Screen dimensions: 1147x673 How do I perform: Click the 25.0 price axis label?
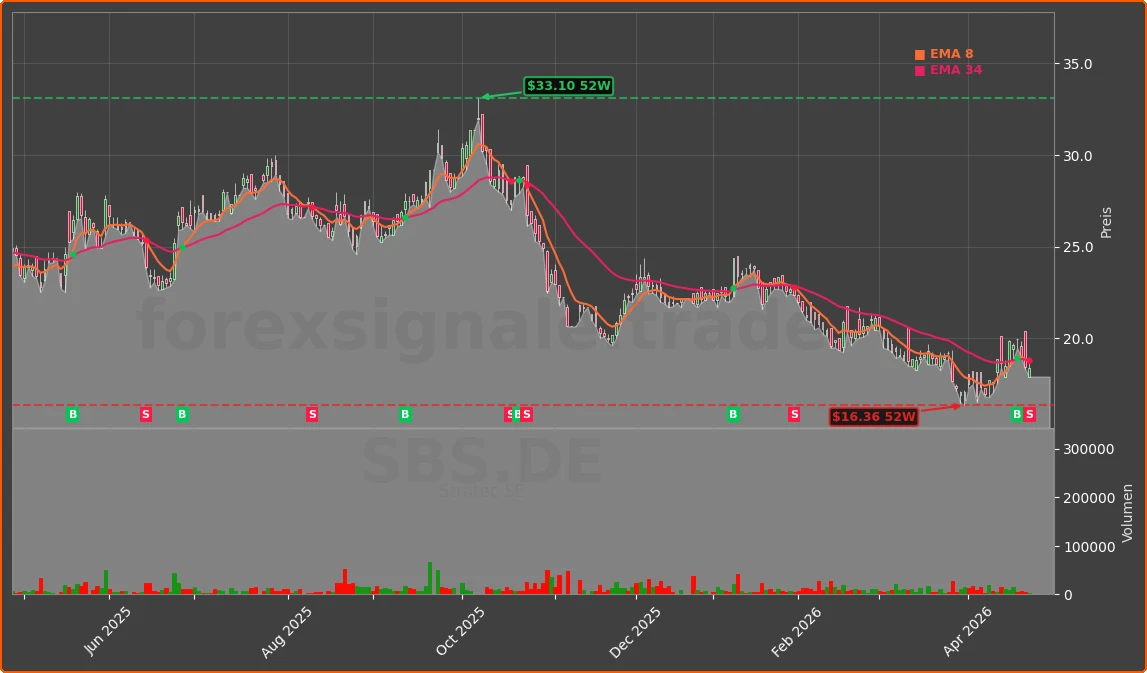1078,247
